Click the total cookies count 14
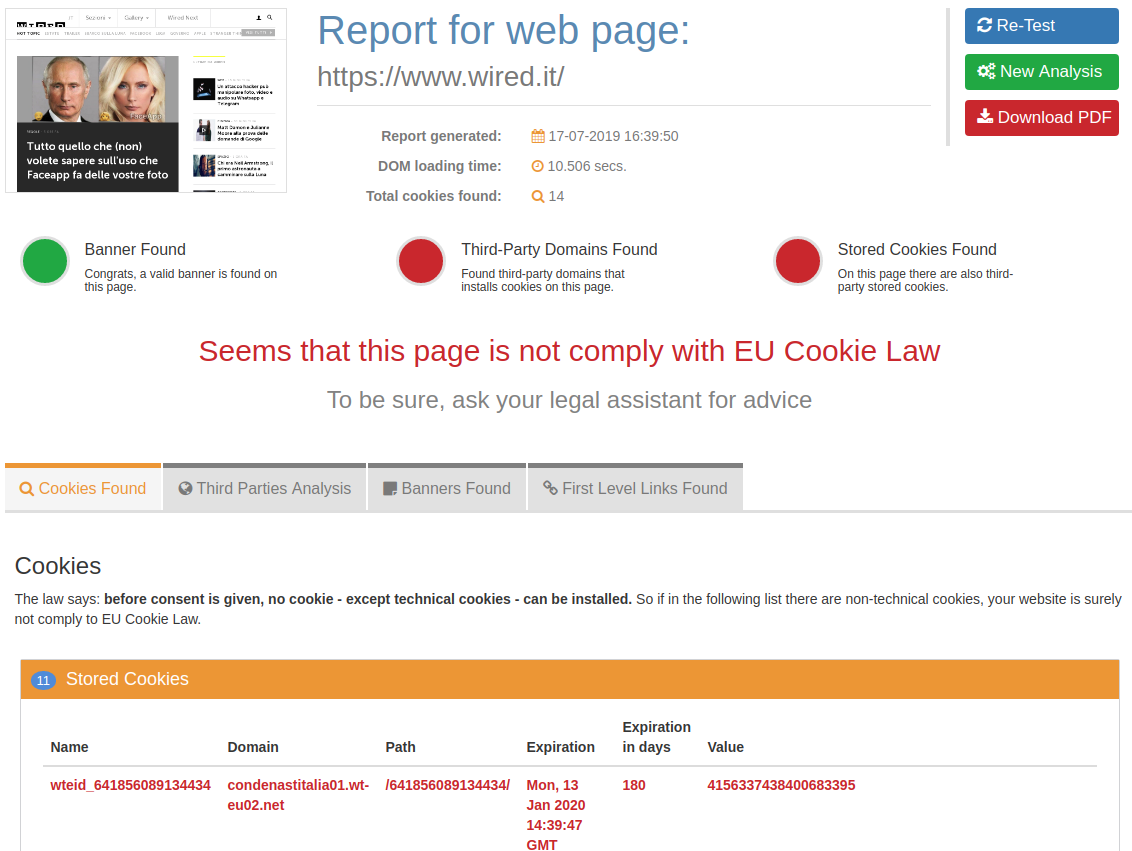 pos(556,196)
